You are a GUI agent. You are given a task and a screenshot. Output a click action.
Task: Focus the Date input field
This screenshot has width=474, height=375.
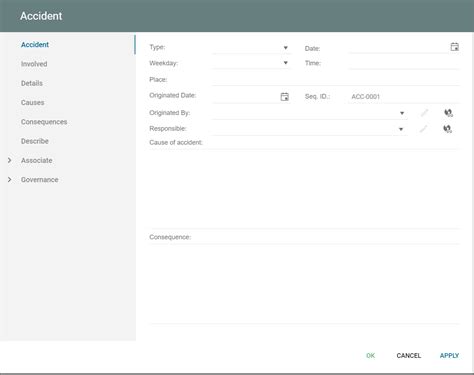[399, 48]
